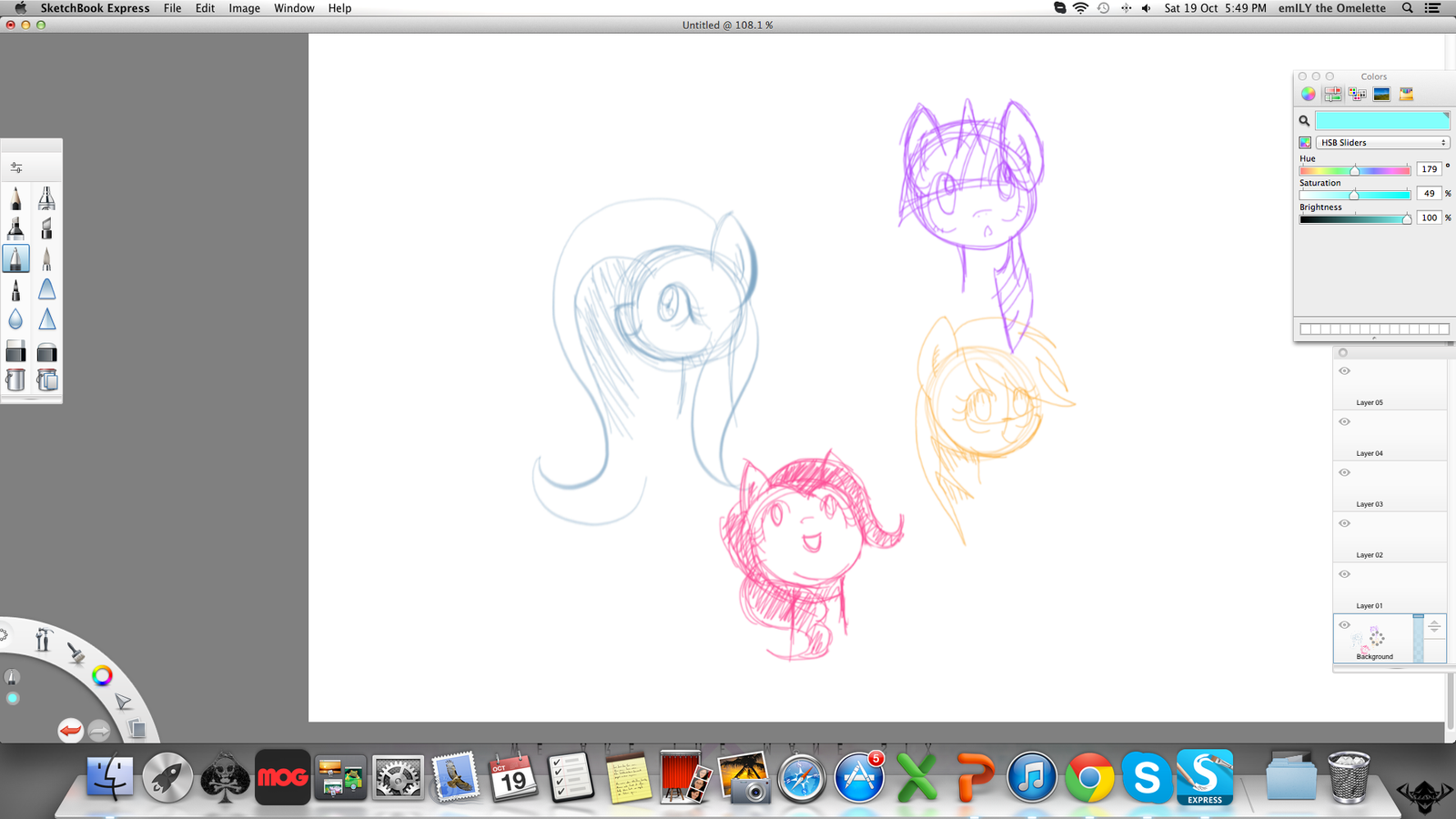The width and height of the screenshot is (1456, 819).
Task: Click the color profile icon beside HSB Sliders
Action: (x=1305, y=143)
